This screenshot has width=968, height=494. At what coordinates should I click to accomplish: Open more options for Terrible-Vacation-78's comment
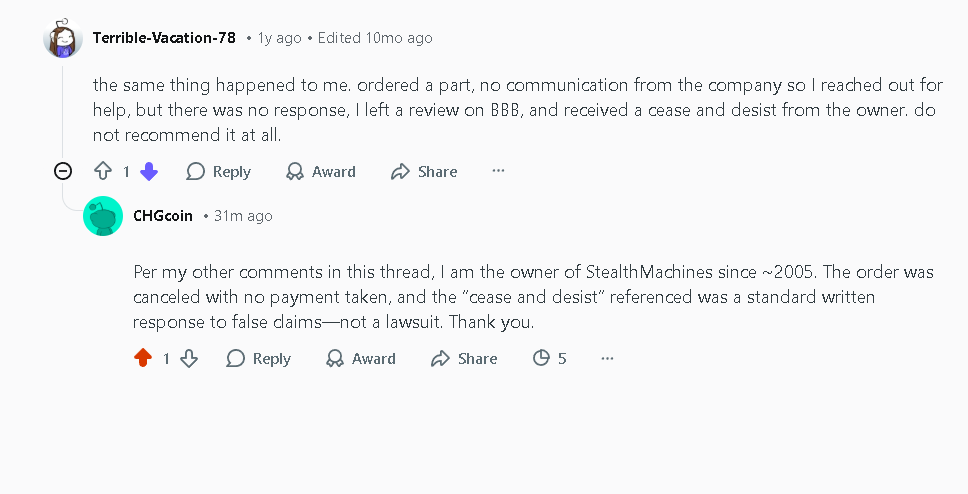click(x=499, y=172)
